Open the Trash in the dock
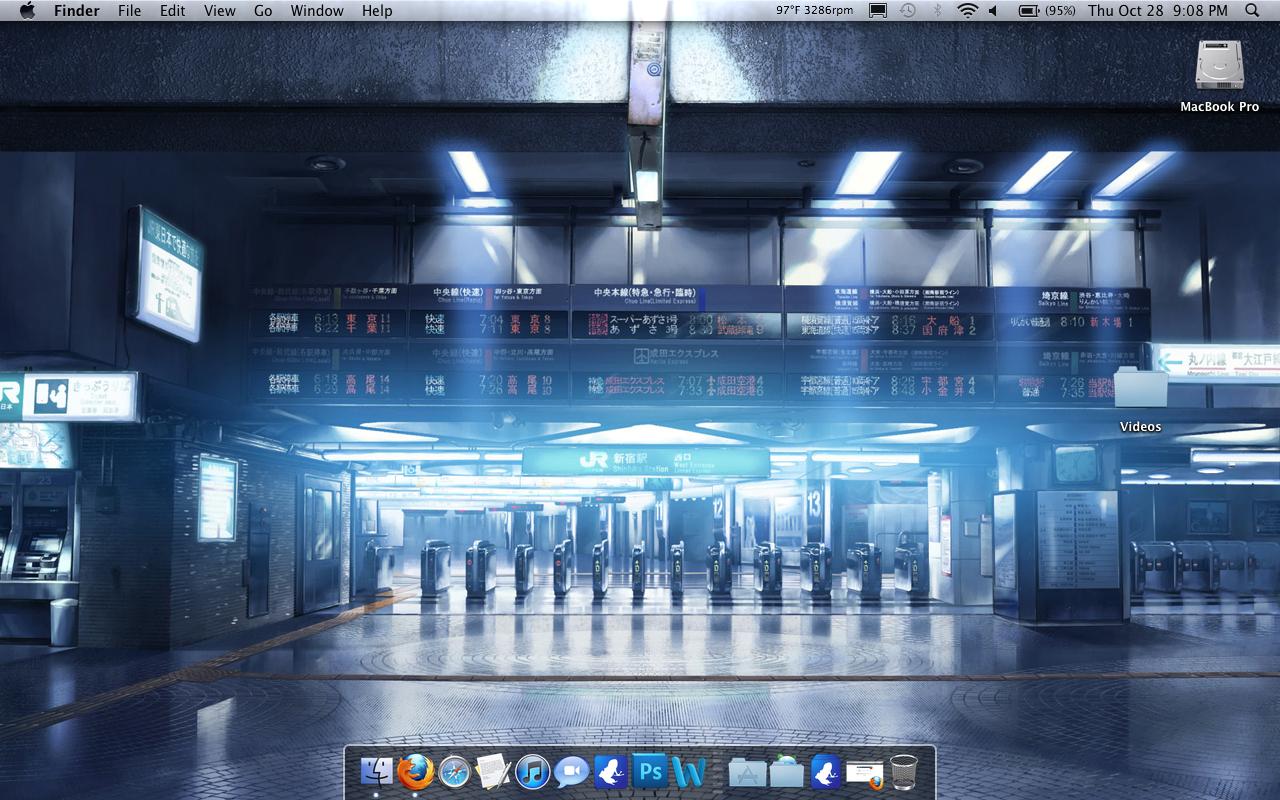The image size is (1280, 800). pyautogui.click(x=904, y=772)
